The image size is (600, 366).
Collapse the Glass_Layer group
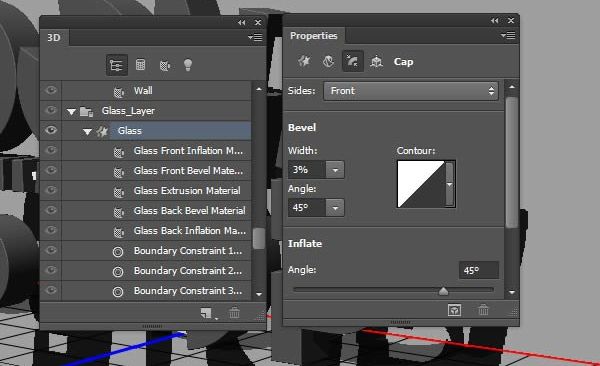(71, 112)
